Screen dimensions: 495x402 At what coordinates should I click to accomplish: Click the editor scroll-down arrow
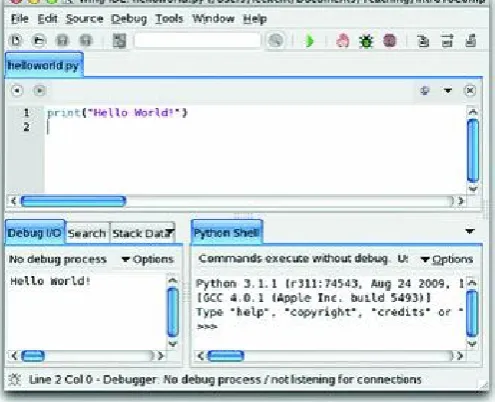point(473,189)
